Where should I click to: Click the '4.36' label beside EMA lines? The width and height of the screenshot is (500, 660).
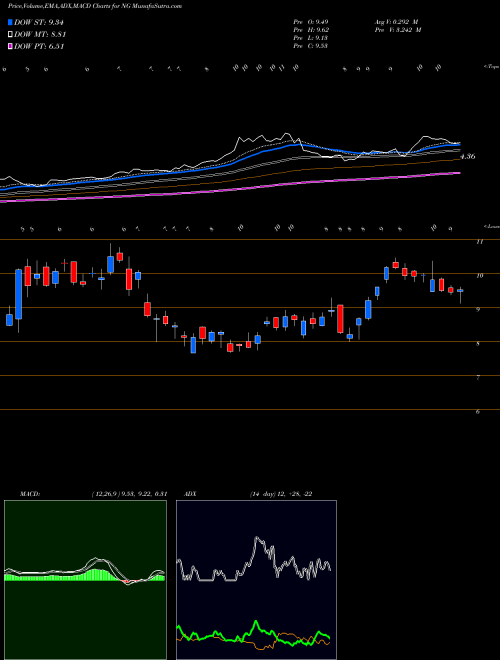point(468,156)
